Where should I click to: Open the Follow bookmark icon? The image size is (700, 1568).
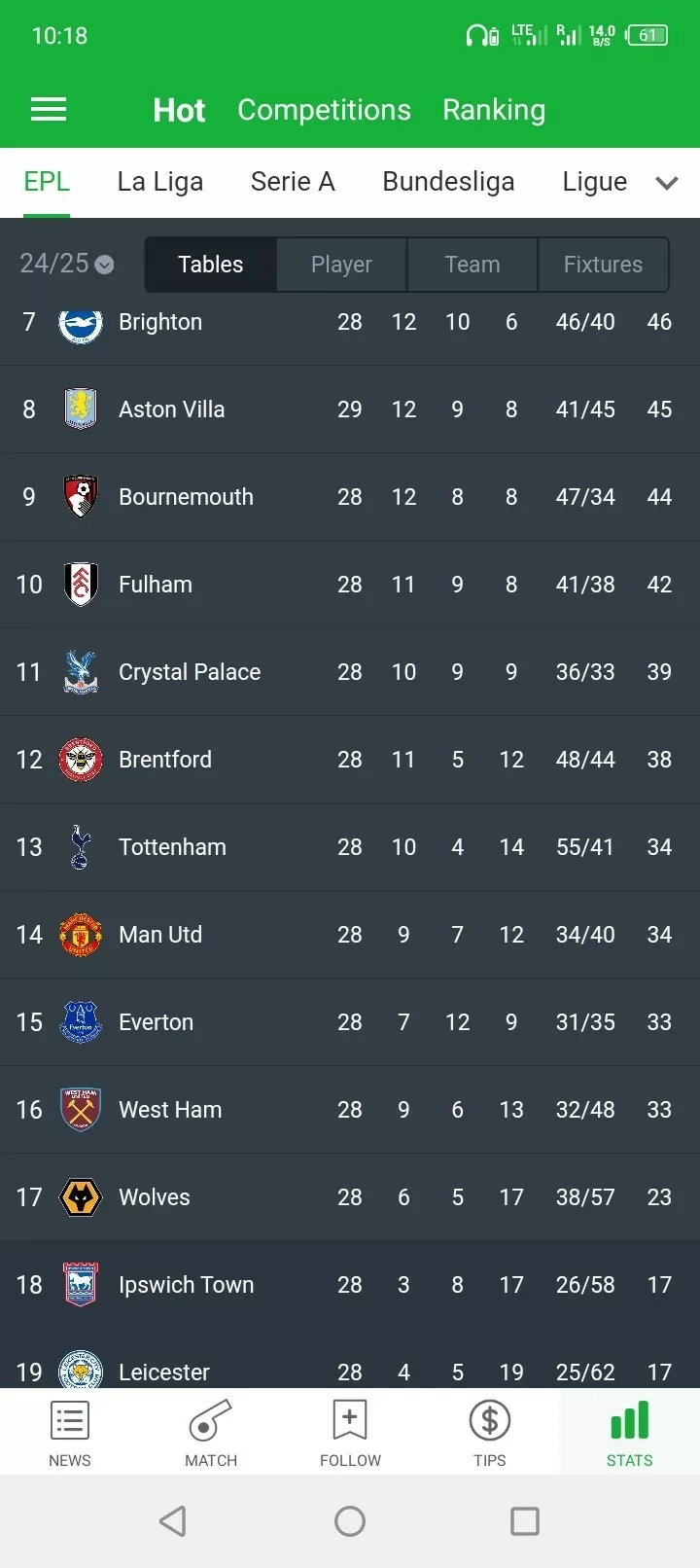(350, 1421)
